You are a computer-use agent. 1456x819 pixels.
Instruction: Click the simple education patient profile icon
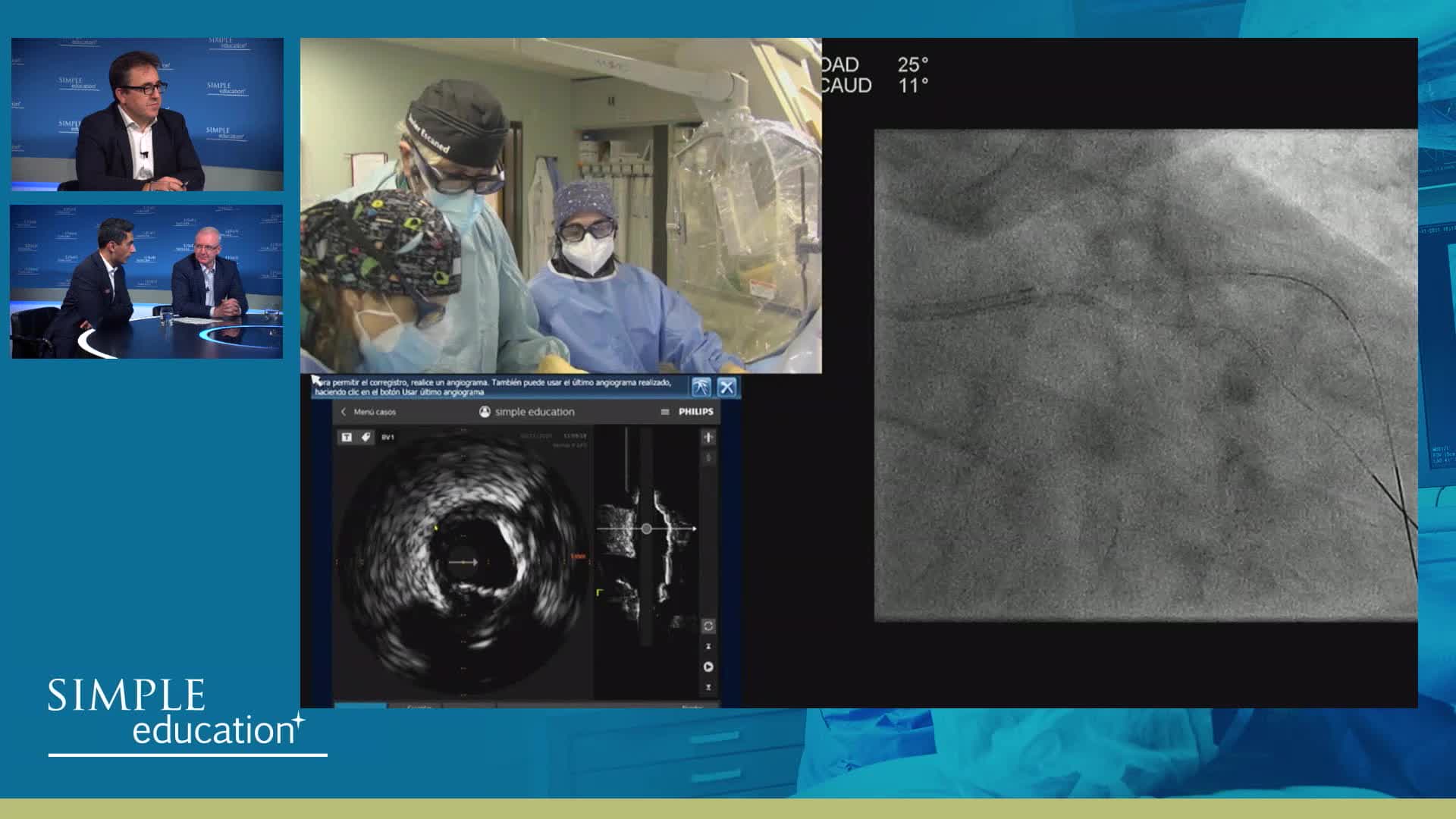pyautogui.click(x=485, y=412)
